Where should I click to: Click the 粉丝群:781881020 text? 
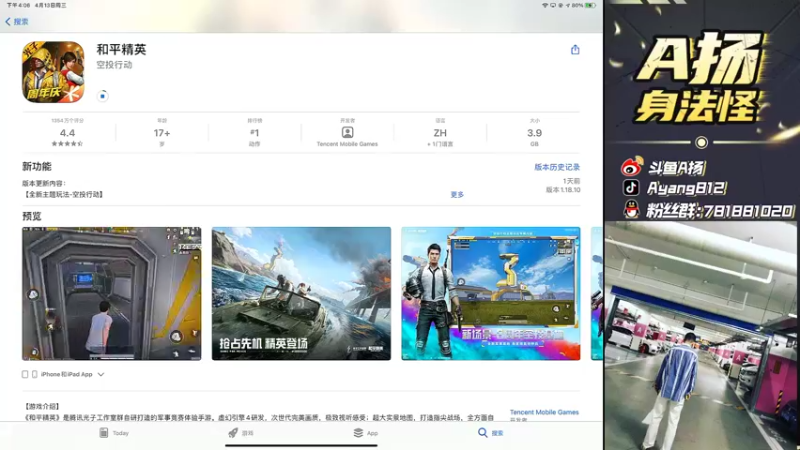[720, 210]
